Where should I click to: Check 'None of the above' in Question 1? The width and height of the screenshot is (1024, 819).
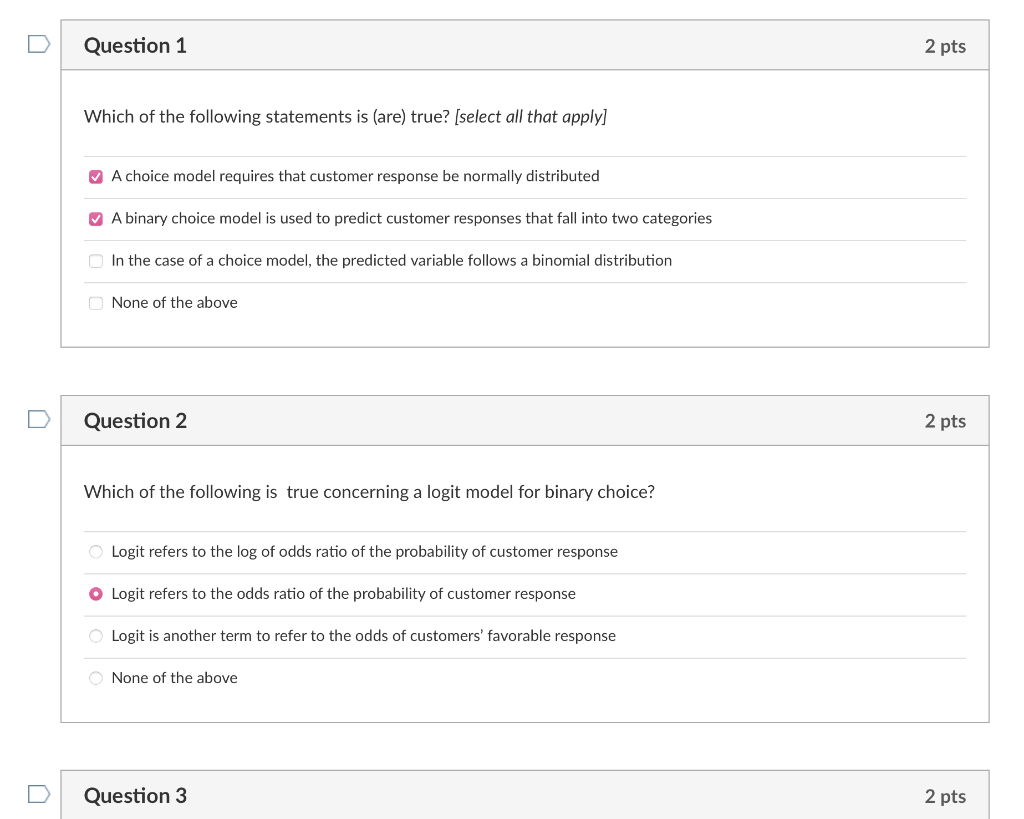tap(96, 302)
